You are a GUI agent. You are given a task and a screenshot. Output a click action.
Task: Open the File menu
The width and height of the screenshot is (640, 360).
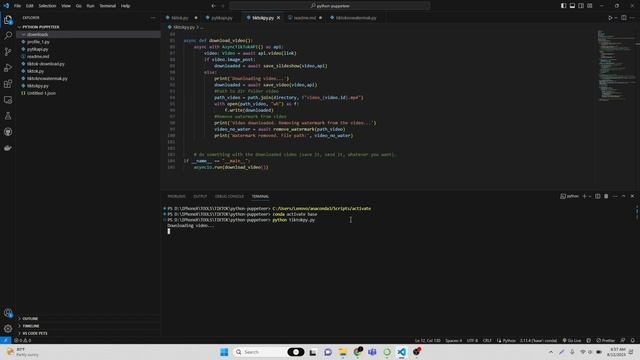(17, 6)
